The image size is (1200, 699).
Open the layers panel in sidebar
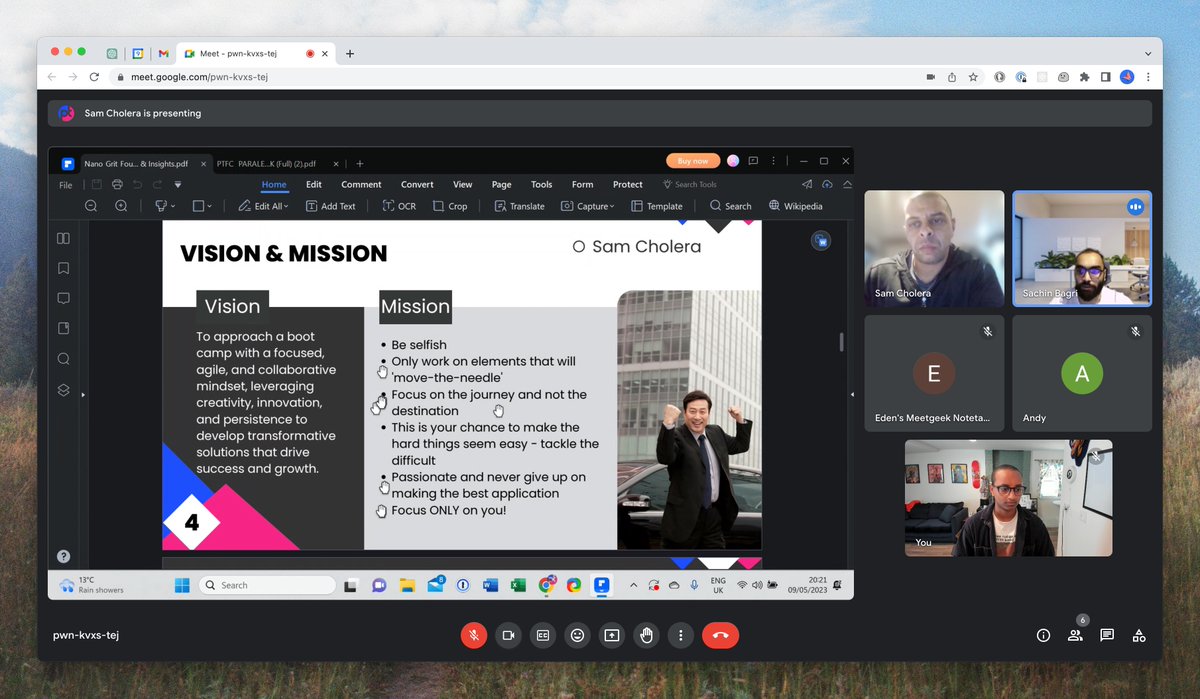[63, 390]
